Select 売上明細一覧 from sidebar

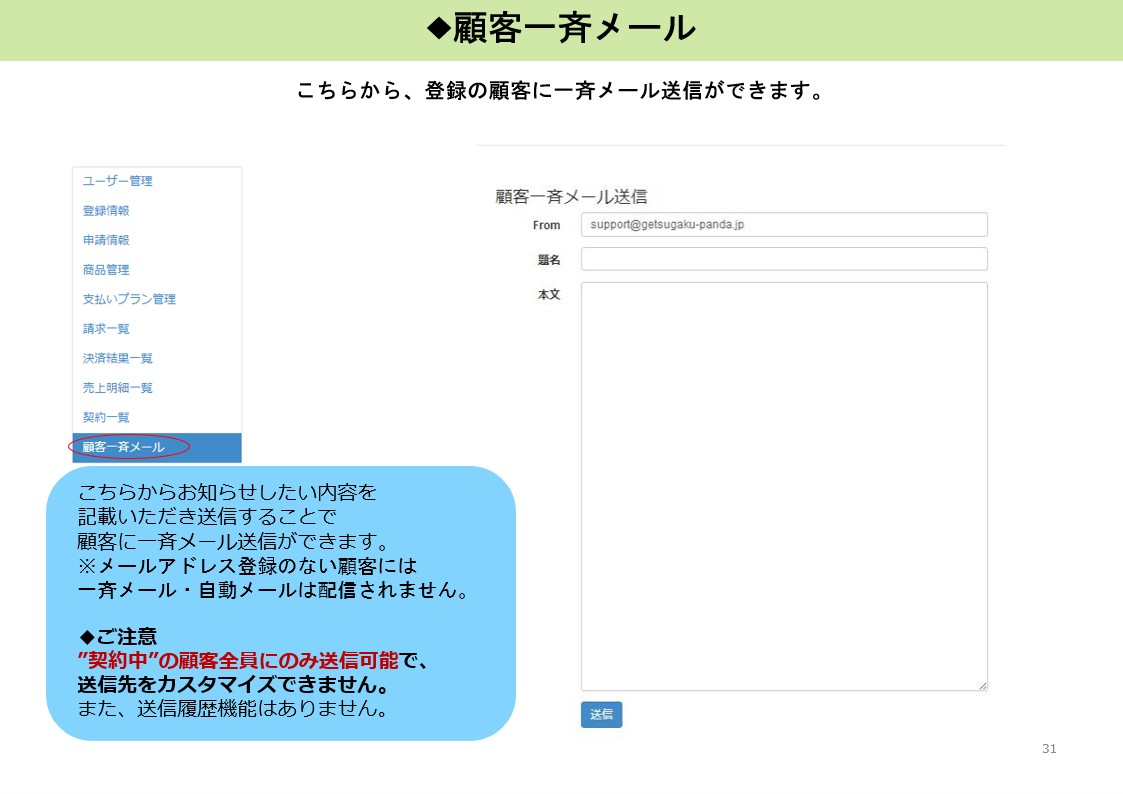click(x=117, y=388)
